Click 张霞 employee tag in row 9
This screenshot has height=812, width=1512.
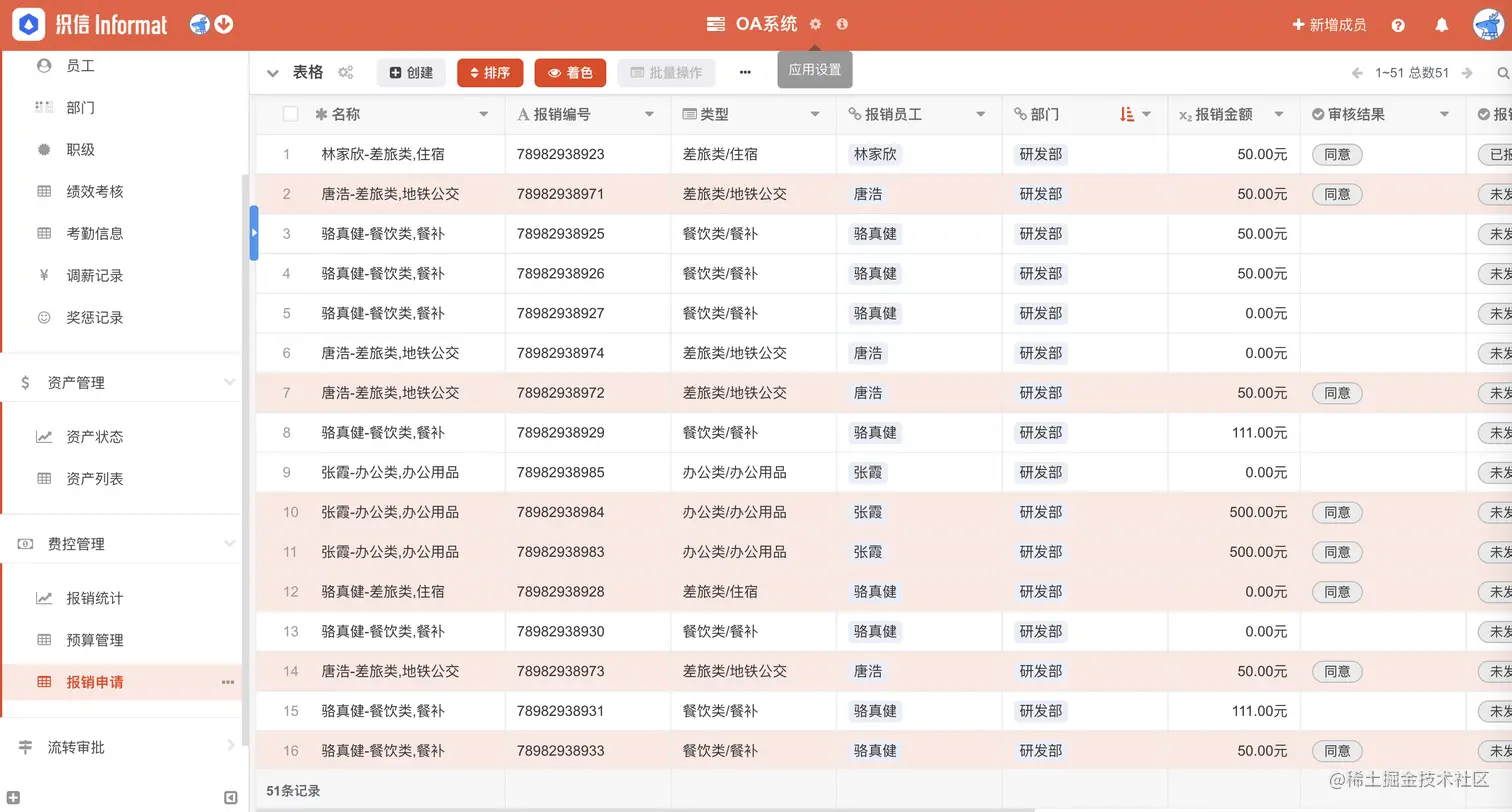coord(868,472)
